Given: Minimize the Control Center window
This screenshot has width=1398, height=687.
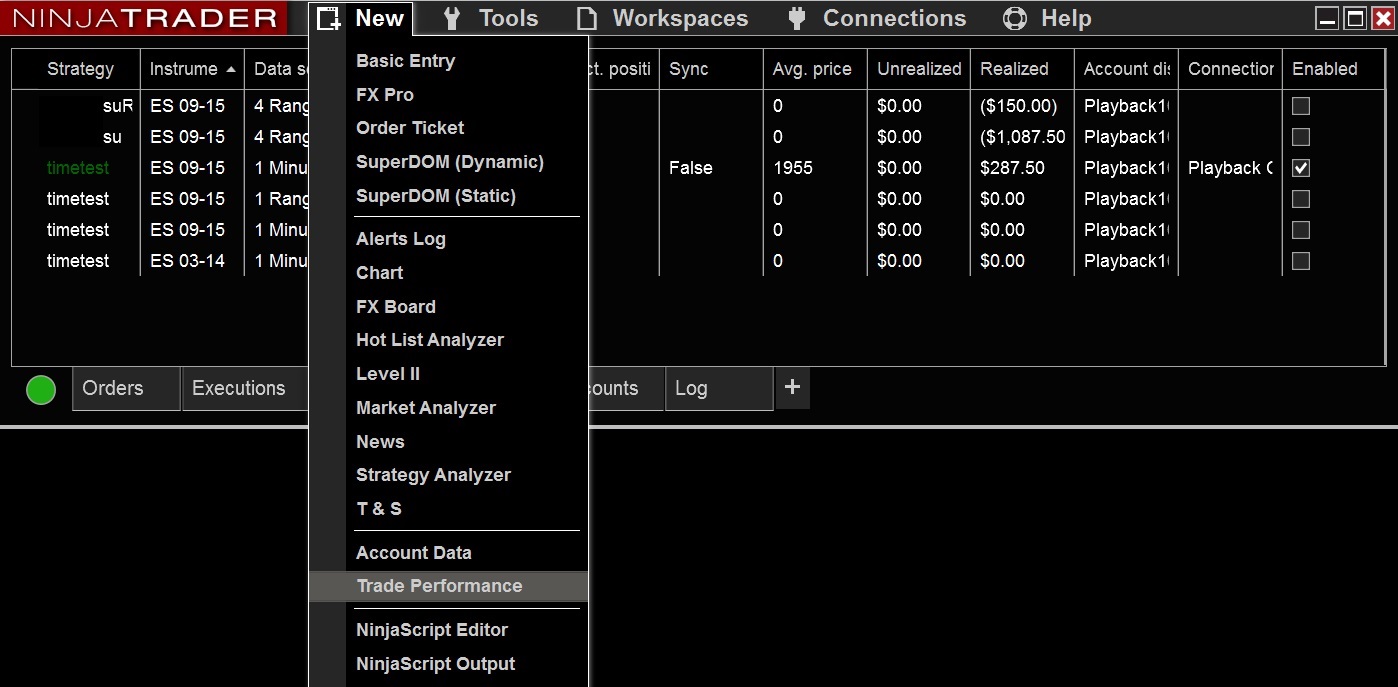Looking at the screenshot, I should (x=1326, y=18).
